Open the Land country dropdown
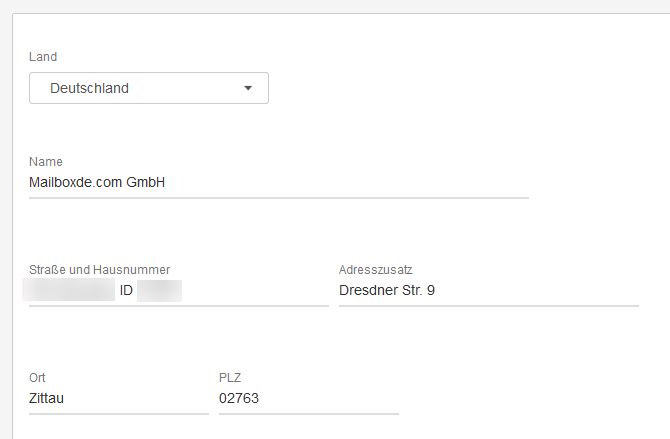The height and width of the screenshot is (439, 670). [148, 88]
